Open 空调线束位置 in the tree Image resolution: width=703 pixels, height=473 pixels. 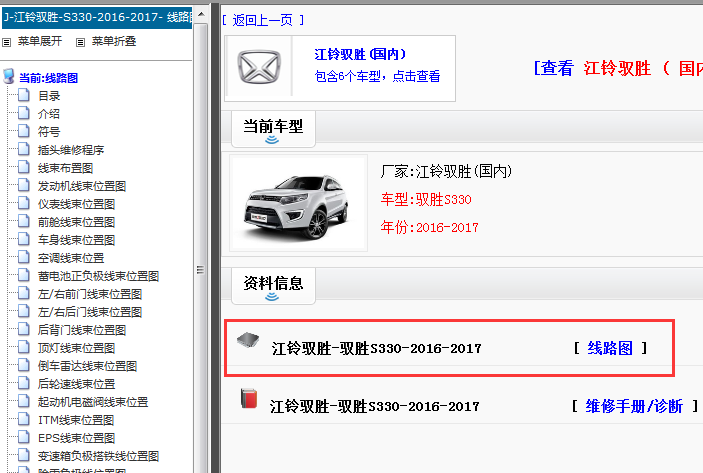(x=71, y=258)
